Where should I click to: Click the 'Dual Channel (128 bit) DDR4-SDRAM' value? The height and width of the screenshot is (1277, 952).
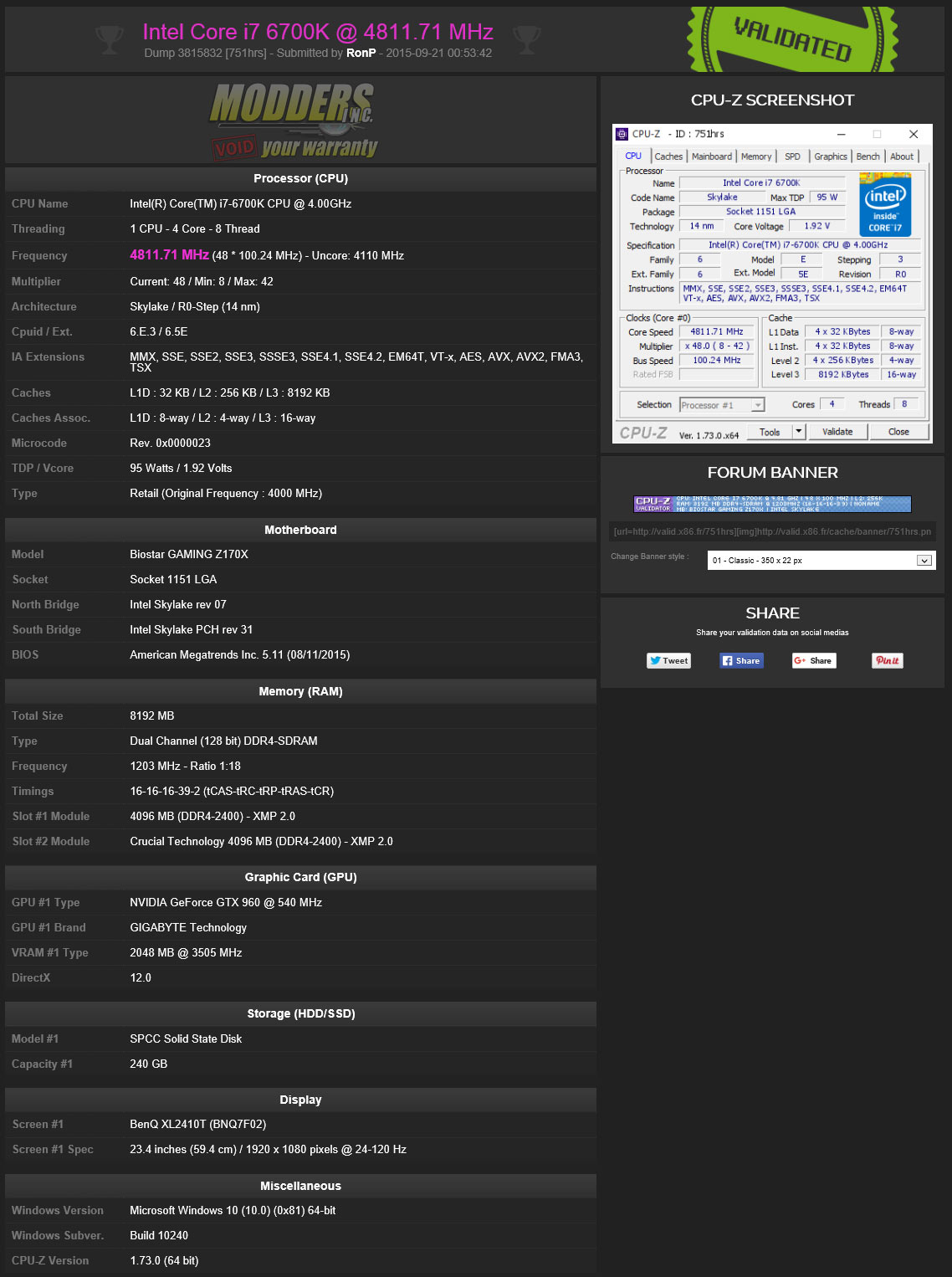pyautogui.click(x=223, y=741)
